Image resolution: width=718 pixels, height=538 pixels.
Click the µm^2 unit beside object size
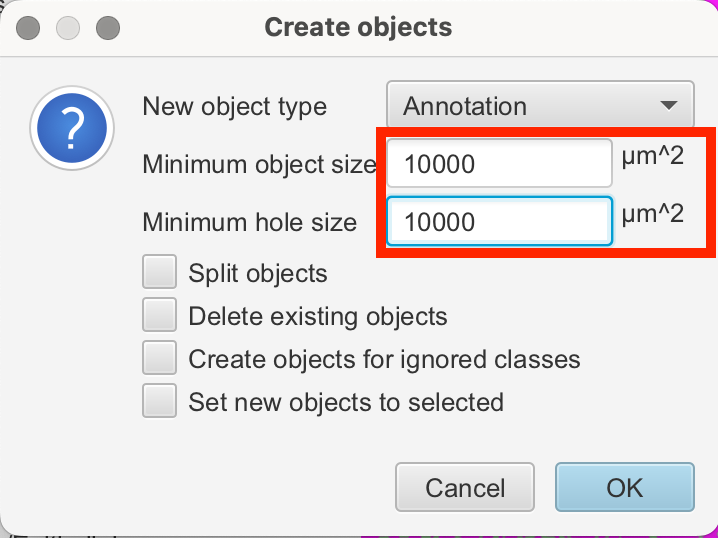coord(652,157)
